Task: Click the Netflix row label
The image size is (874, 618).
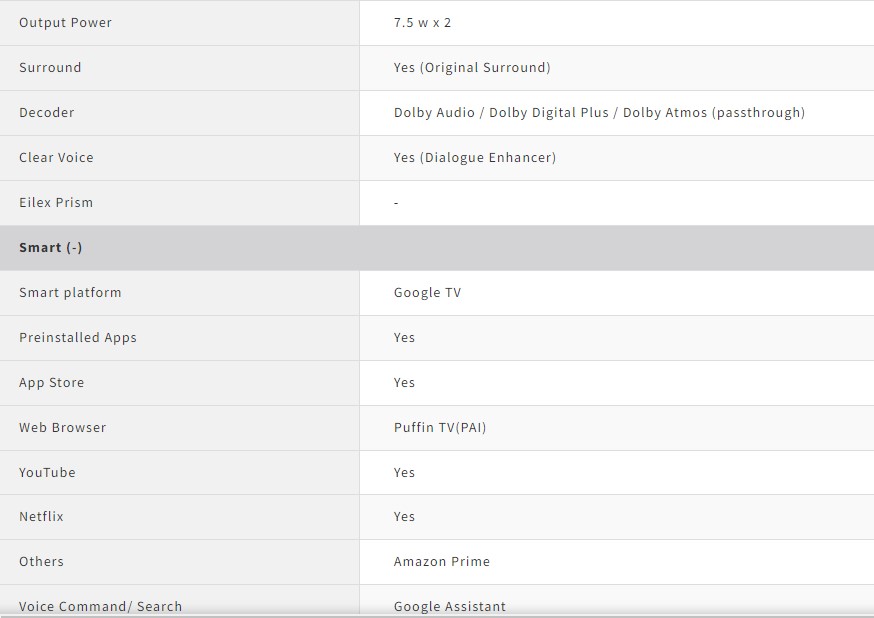Action: click(x=41, y=517)
